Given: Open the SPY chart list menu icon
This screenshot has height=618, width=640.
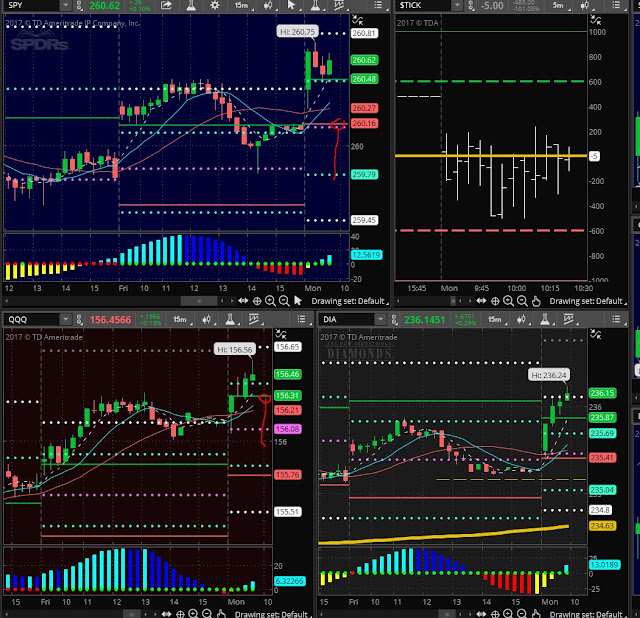Looking at the screenshot, I should [x=378, y=5].
